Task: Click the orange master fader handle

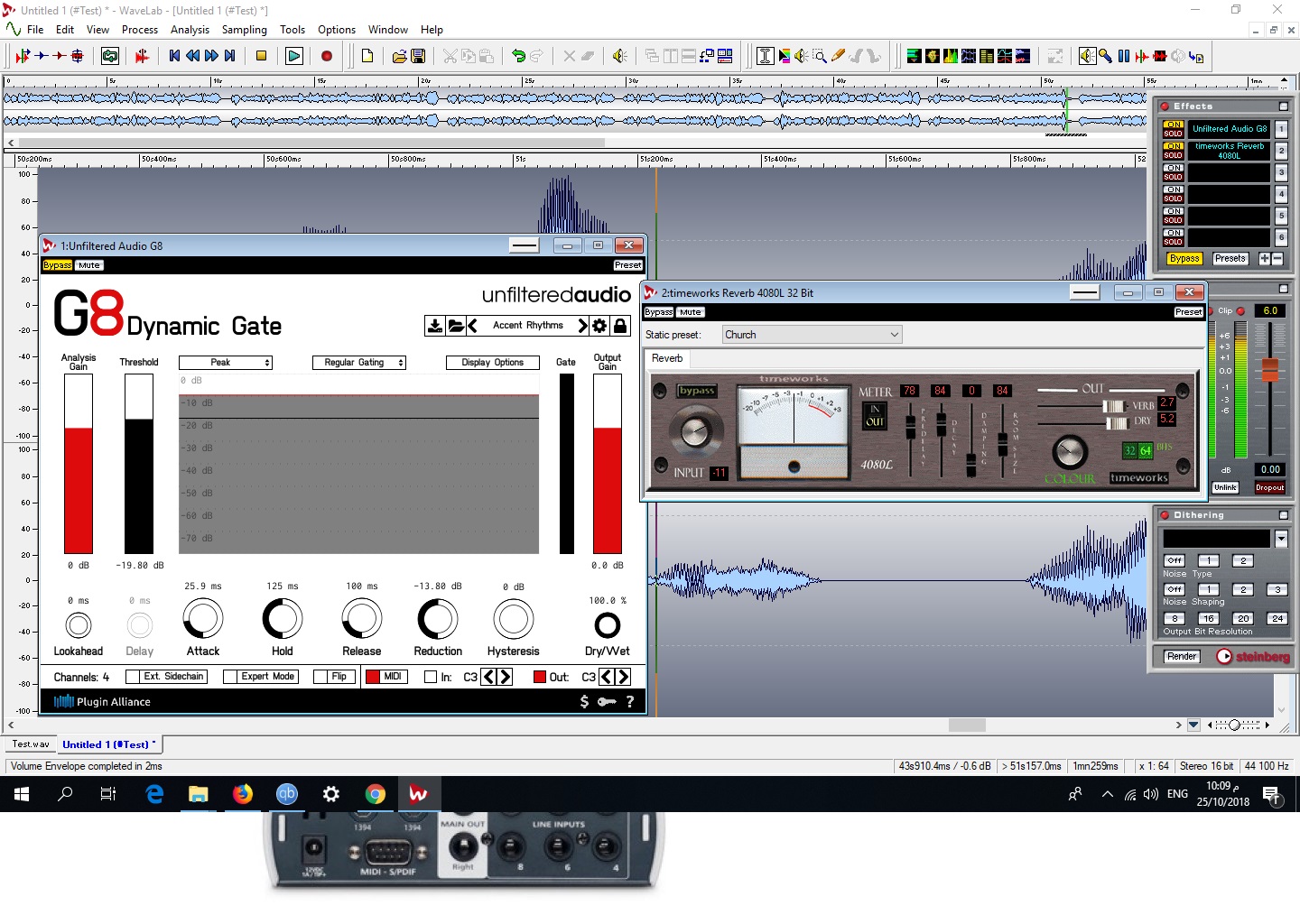Action: coord(1270,370)
